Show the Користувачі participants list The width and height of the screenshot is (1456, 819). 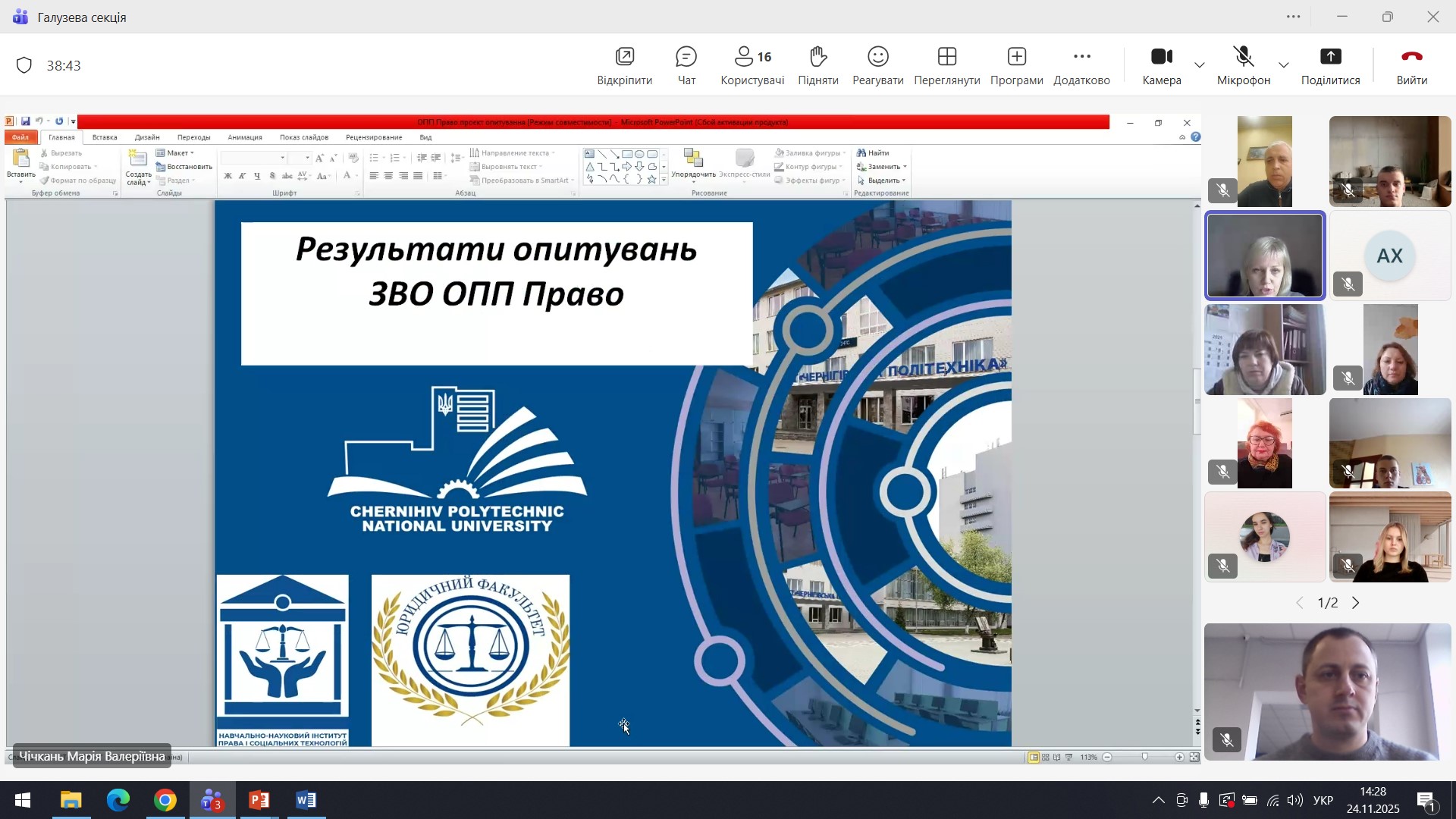[752, 65]
